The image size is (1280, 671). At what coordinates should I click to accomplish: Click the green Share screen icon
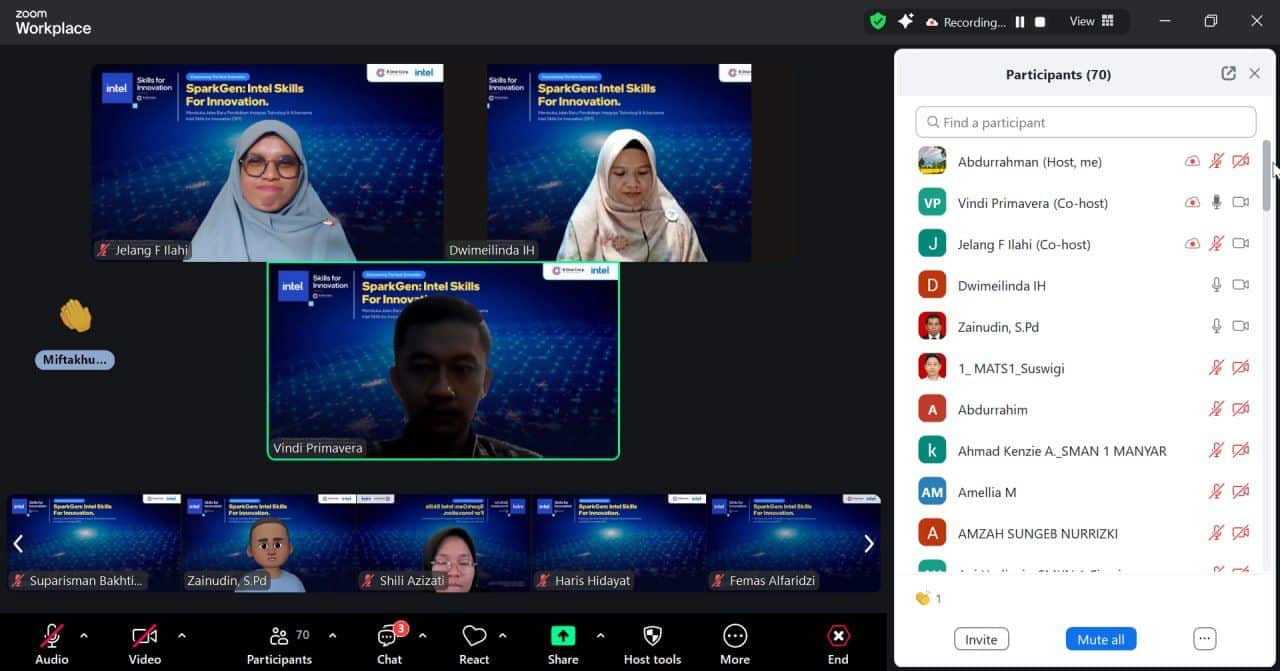tap(563, 637)
